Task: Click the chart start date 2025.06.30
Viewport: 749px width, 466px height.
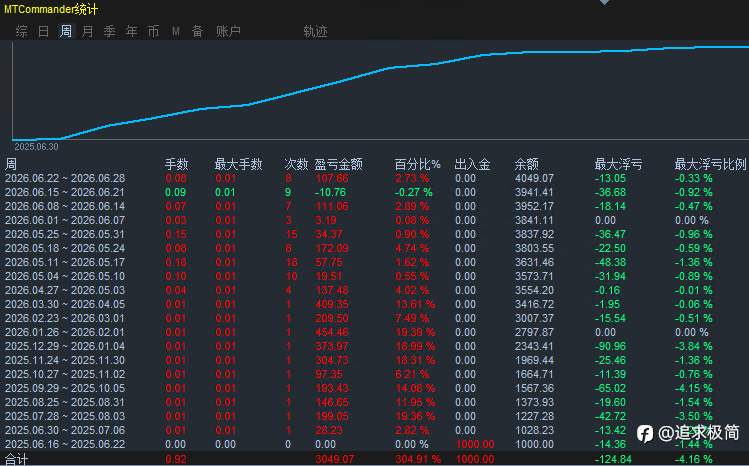Action: (36, 147)
